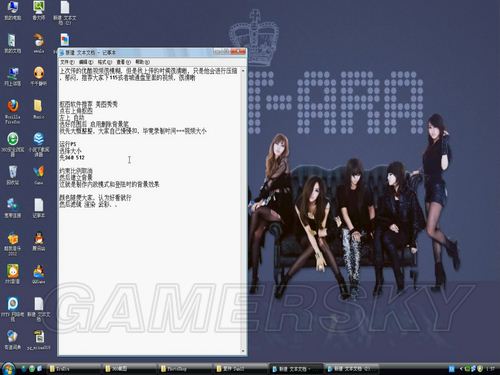500x375 pixels.
Task: Expand hidden system tray icons arrow
Action: pyautogui.click(x=461, y=368)
